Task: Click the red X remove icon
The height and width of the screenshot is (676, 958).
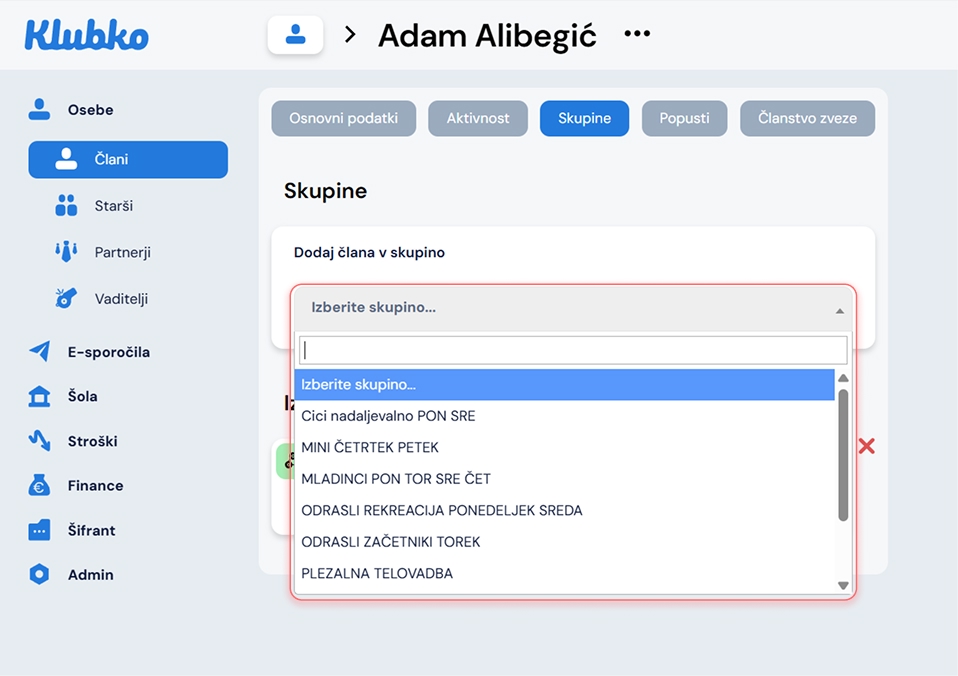Action: (866, 446)
